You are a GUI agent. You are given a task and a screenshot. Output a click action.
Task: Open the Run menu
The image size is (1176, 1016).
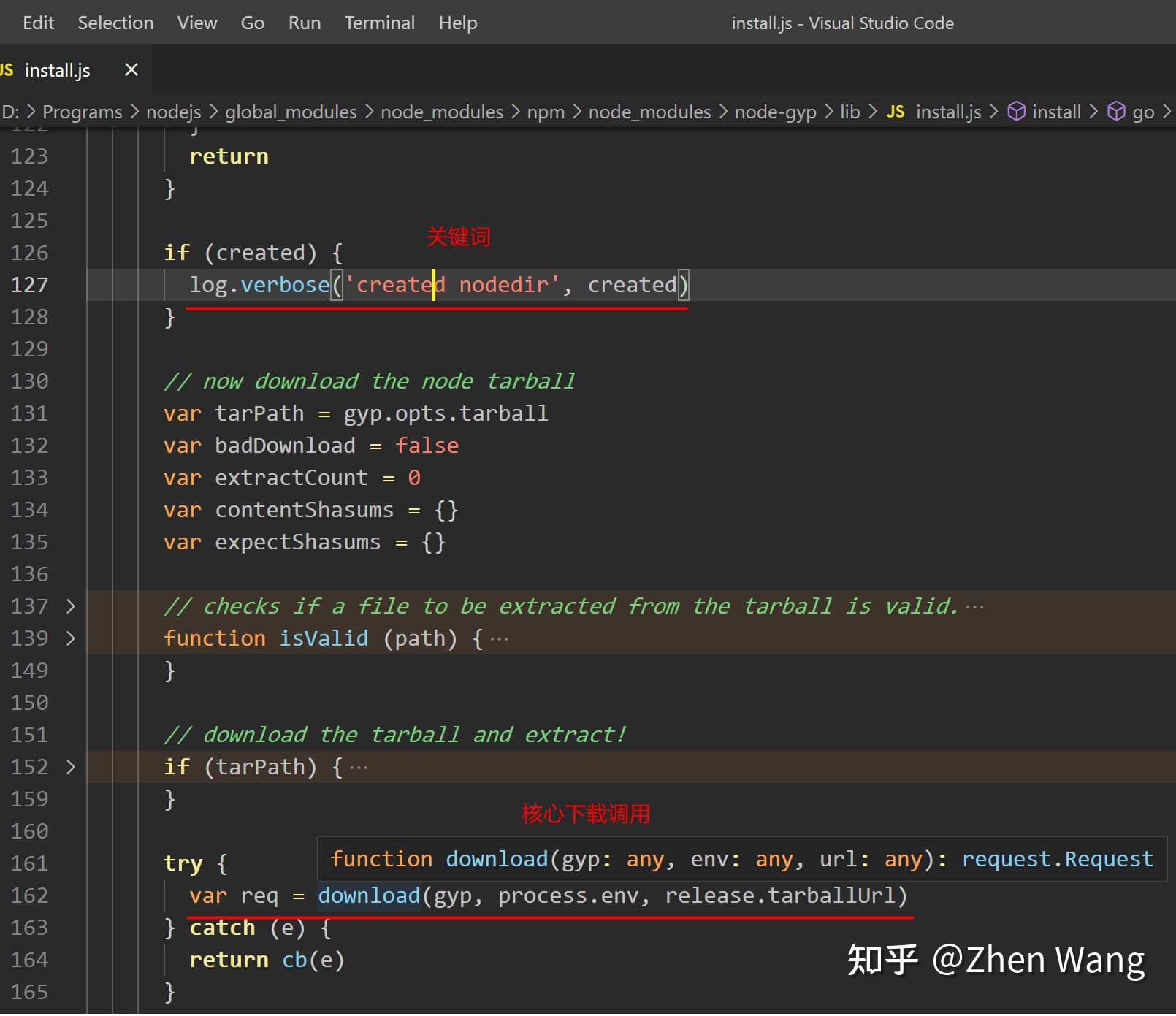(x=304, y=23)
